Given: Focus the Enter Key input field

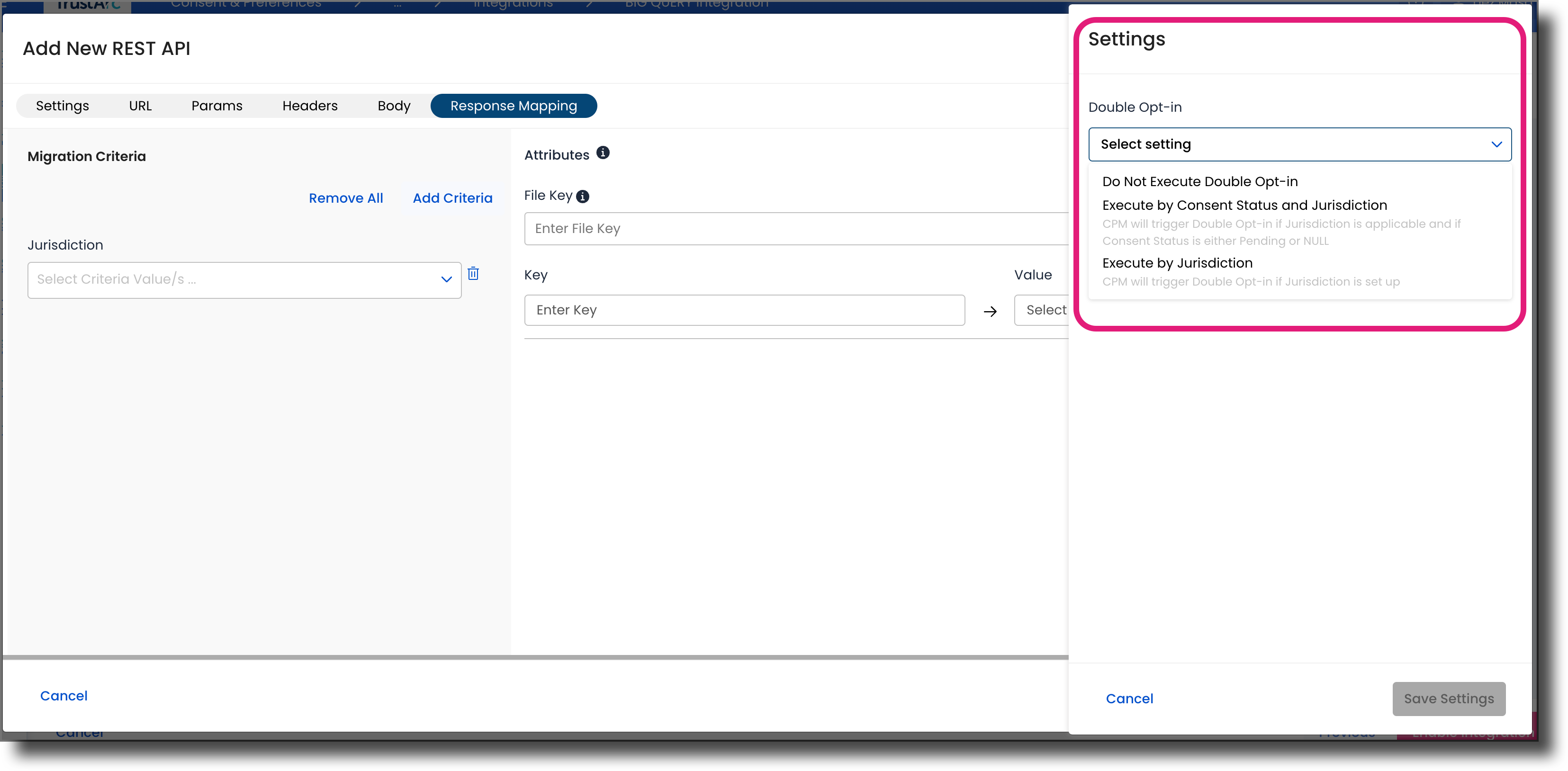Looking at the screenshot, I should [x=744, y=310].
